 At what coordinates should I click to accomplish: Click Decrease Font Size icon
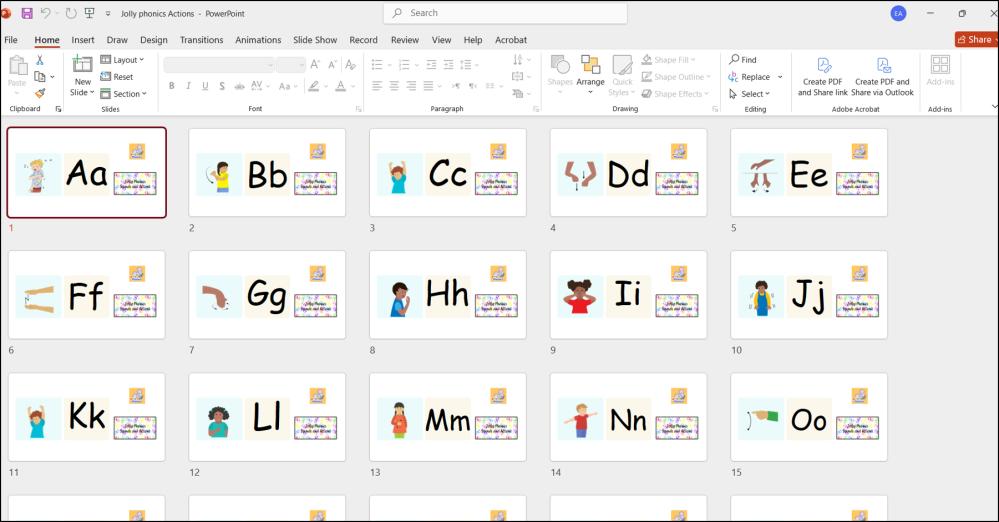click(x=332, y=64)
